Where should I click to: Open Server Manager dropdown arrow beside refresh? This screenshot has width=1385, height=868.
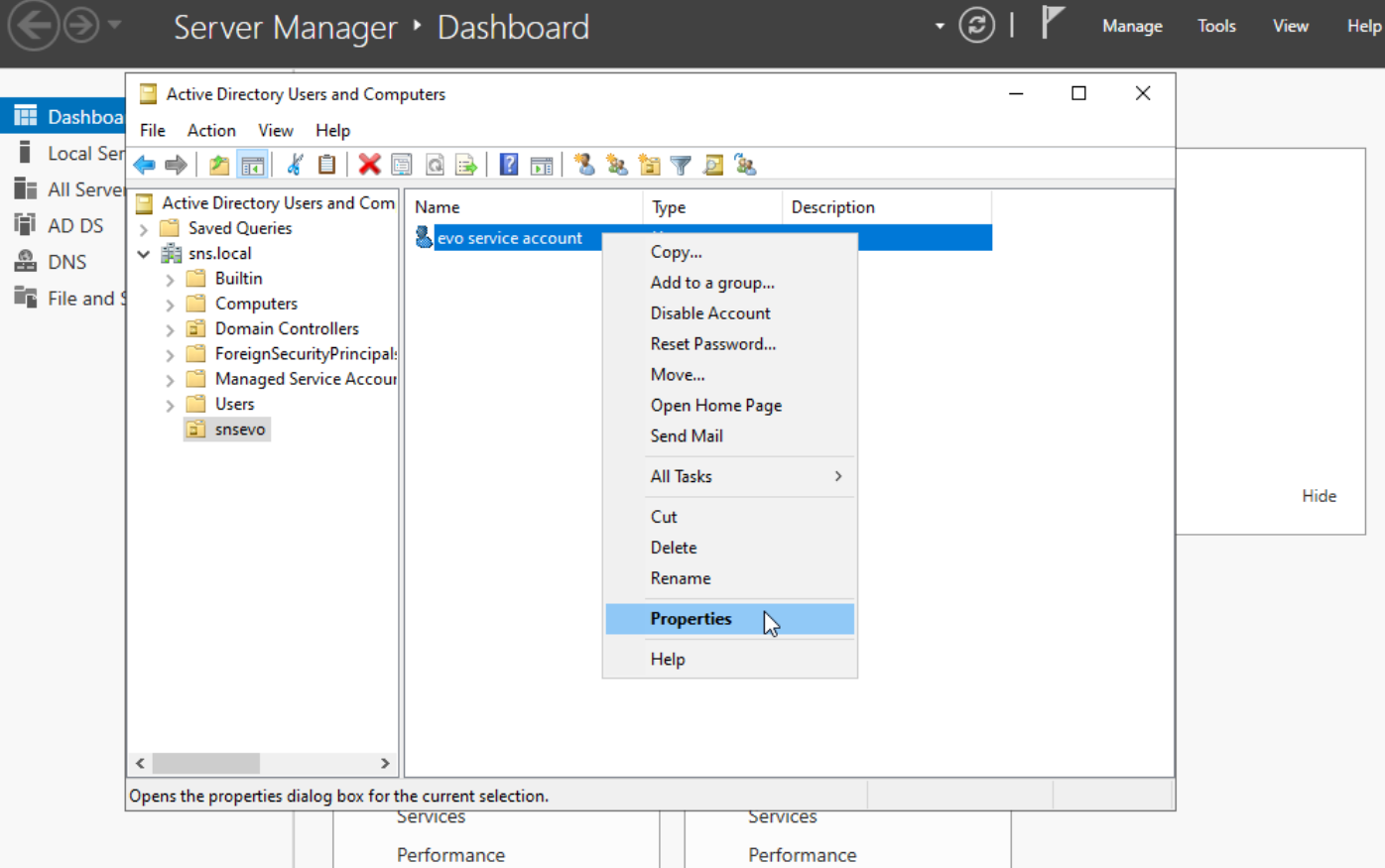tap(940, 26)
